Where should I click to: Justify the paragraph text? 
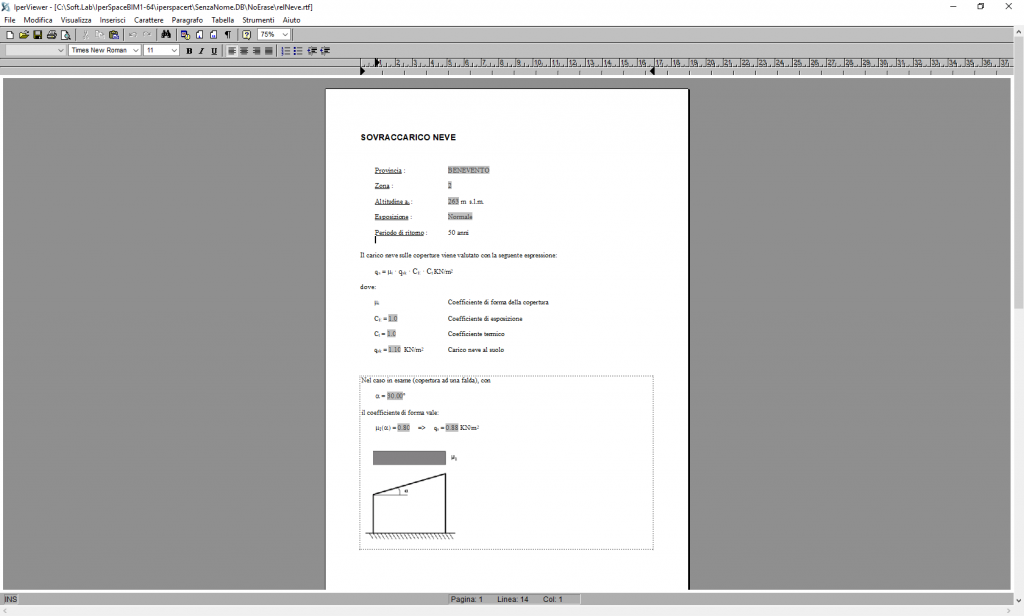coord(268,50)
